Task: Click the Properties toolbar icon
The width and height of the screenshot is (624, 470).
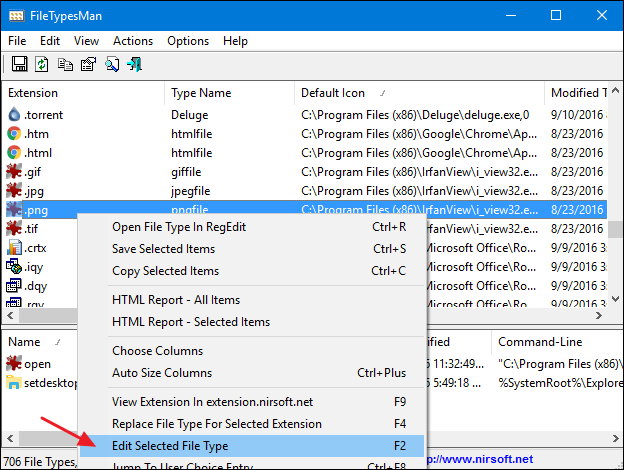Action: tap(87, 65)
